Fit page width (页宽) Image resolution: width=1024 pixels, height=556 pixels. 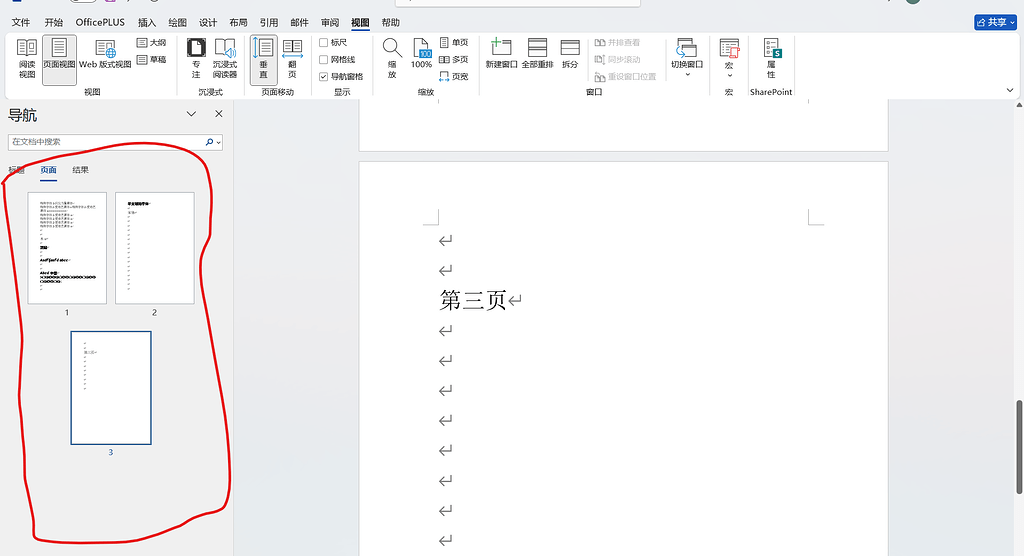click(x=454, y=76)
